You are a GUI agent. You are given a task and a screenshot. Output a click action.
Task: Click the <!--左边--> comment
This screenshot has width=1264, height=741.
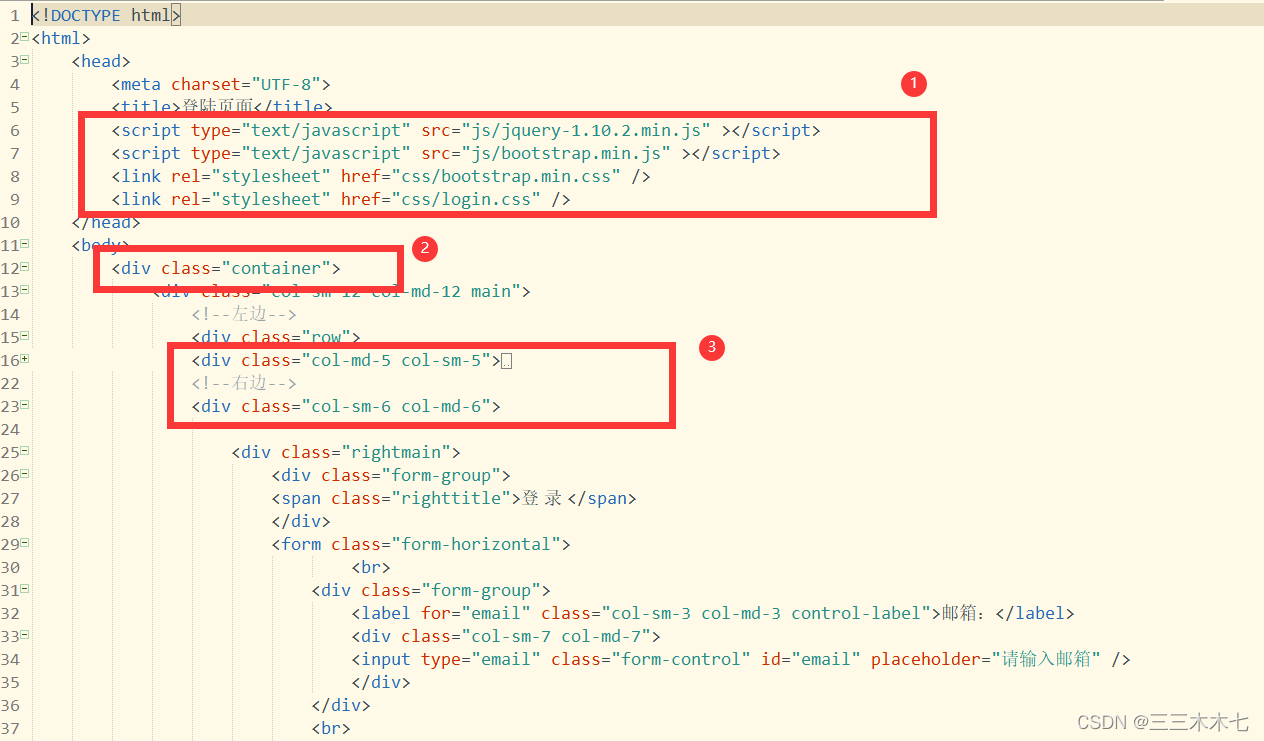pyautogui.click(x=245, y=314)
